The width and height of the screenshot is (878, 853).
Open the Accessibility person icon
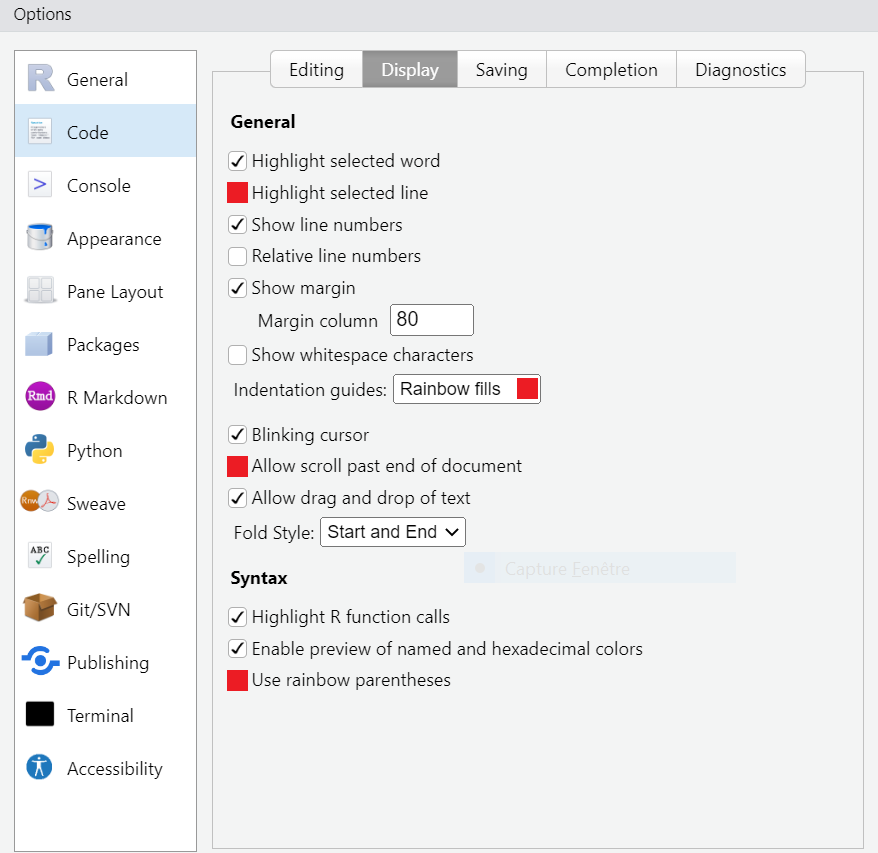tap(40, 768)
